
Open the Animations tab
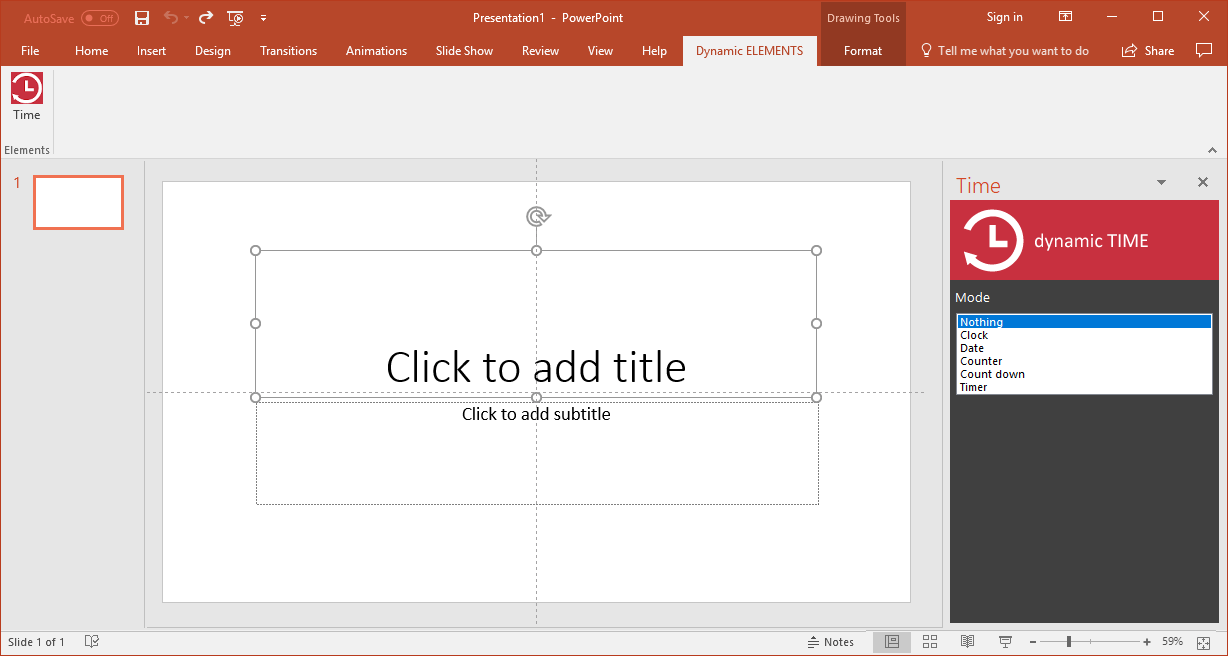tap(376, 51)
